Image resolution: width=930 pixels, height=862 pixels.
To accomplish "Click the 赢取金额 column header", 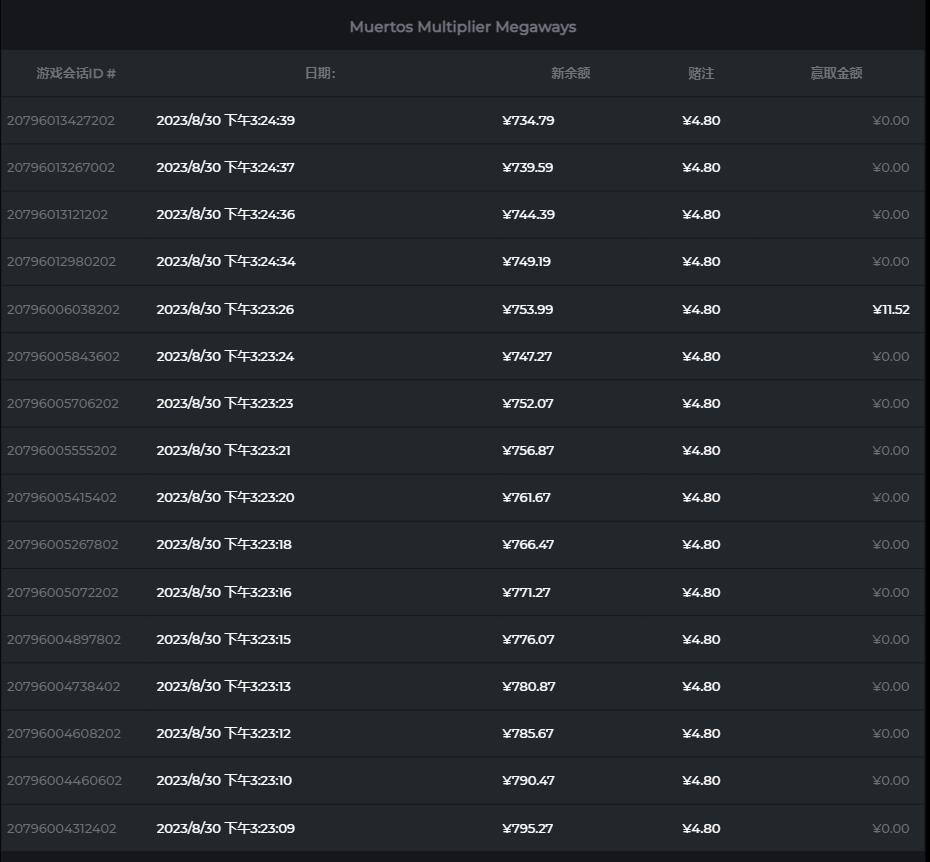I will [836, 73].
